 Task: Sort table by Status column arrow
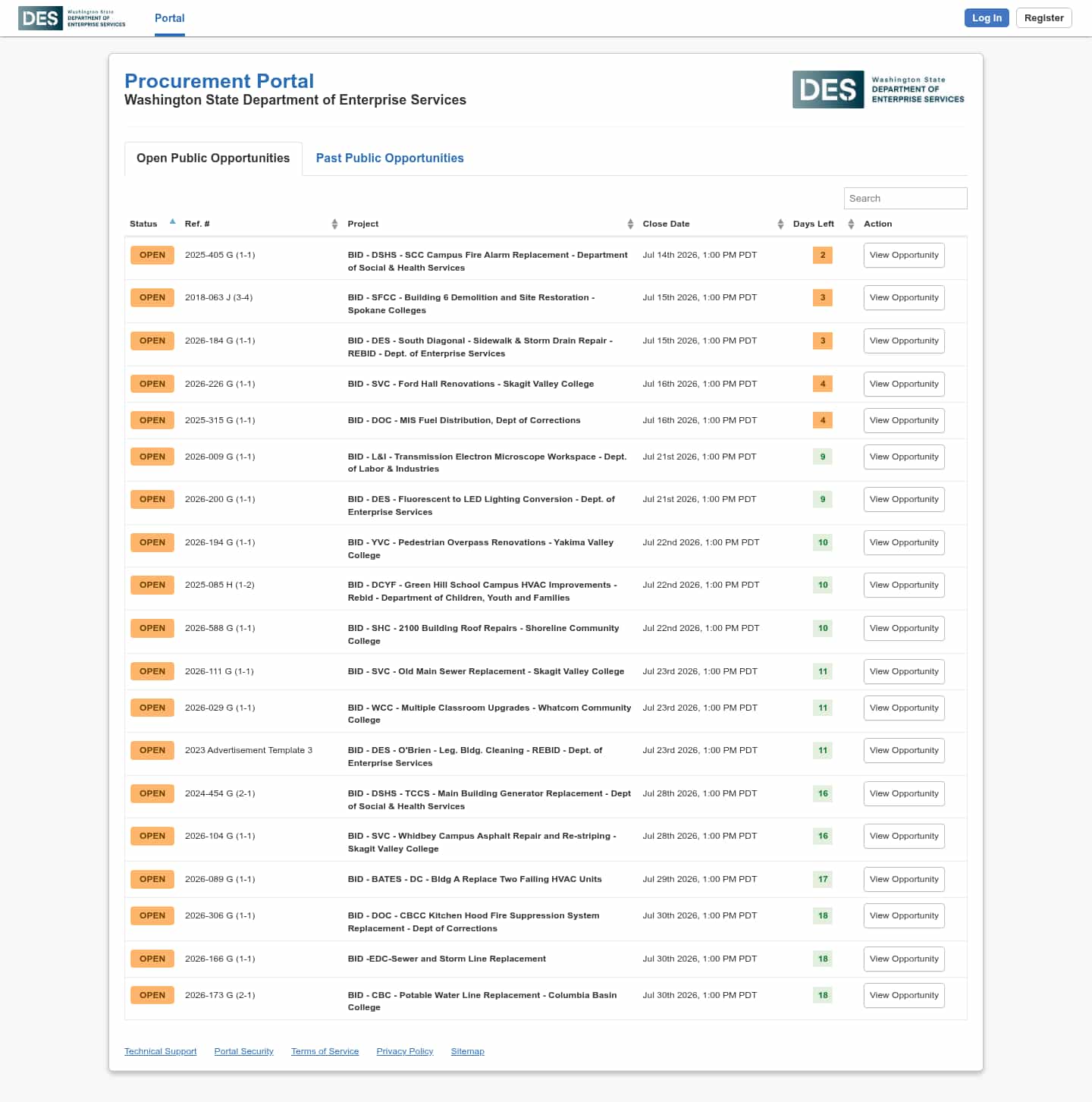(173, 221)
